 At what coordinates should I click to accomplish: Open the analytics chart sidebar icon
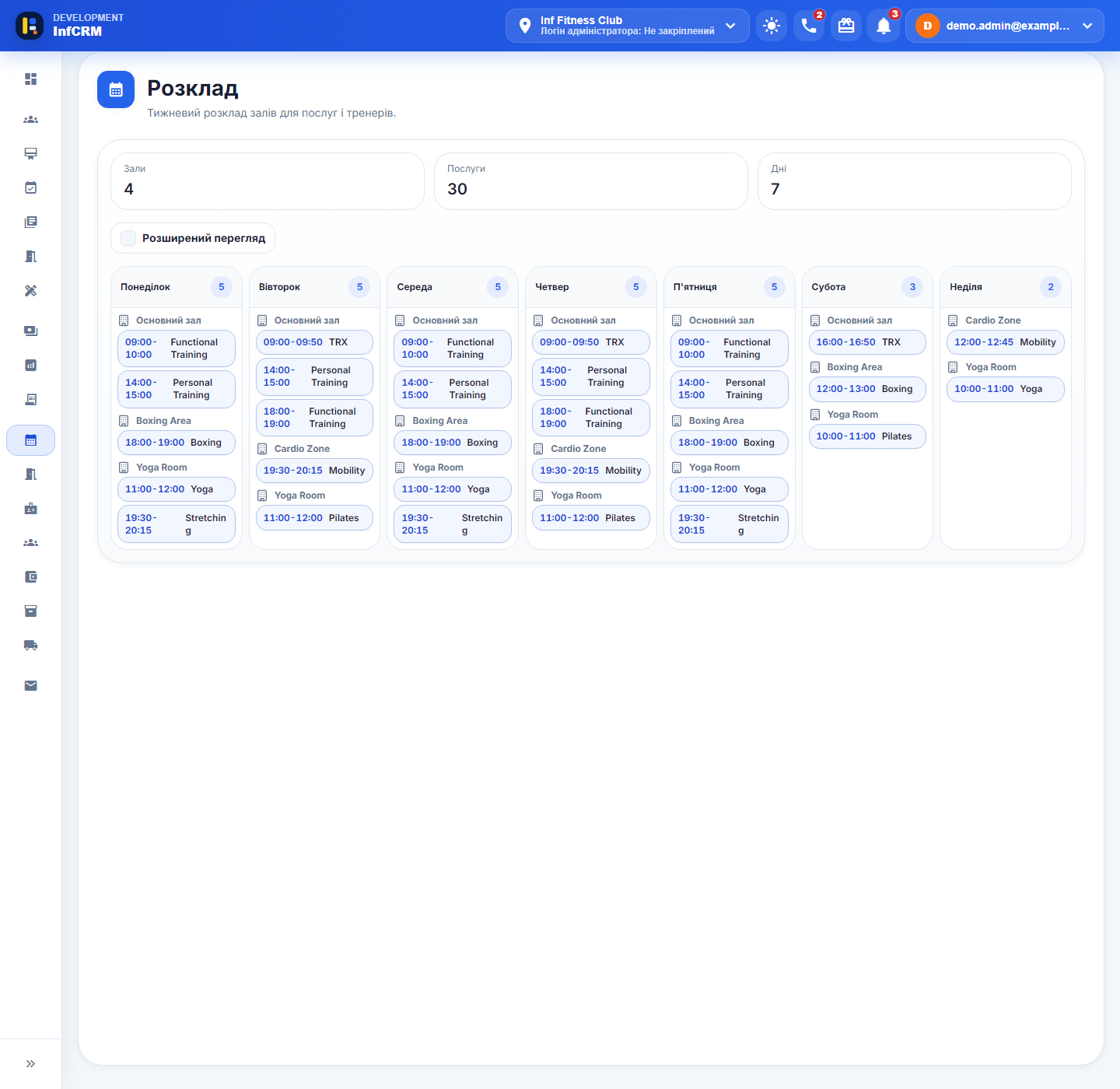click(x=30, y=365)
